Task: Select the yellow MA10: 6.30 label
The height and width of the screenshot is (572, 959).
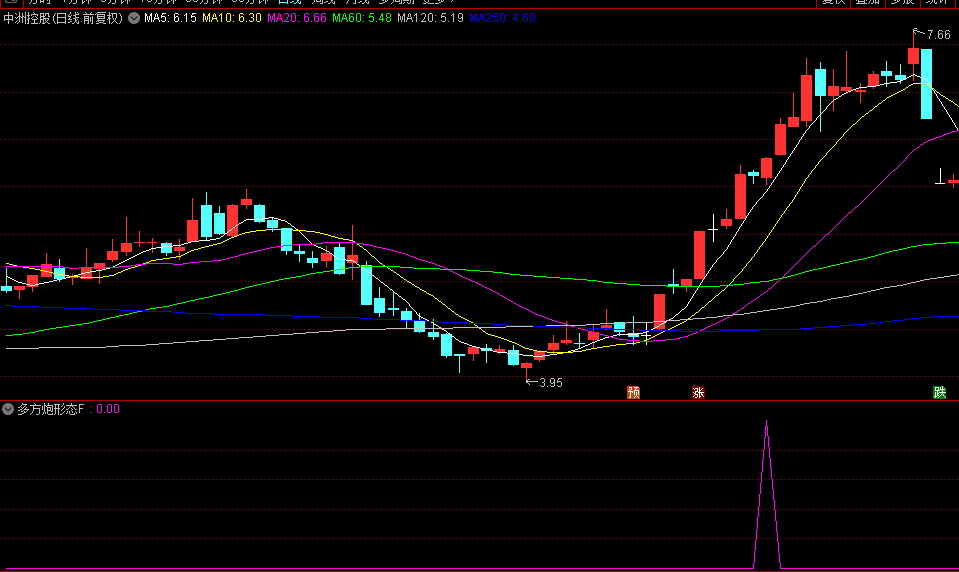Action: (x=232, y=18)
